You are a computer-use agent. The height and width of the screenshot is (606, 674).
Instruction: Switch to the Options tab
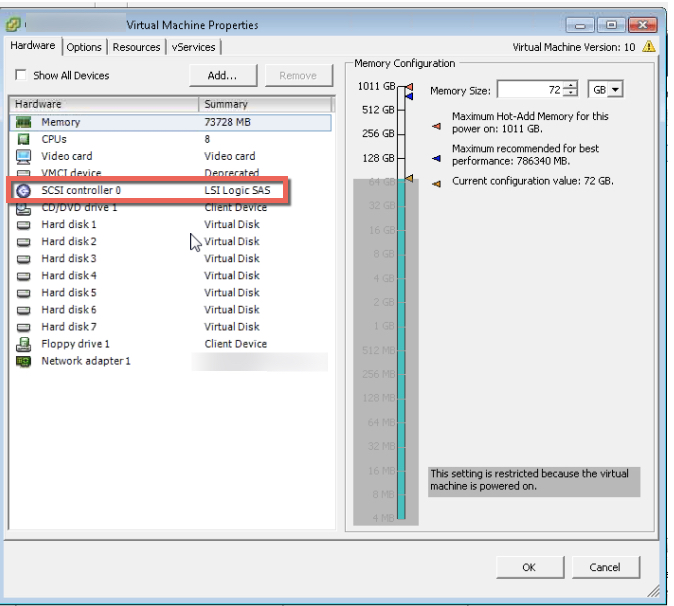click(85, 47)
